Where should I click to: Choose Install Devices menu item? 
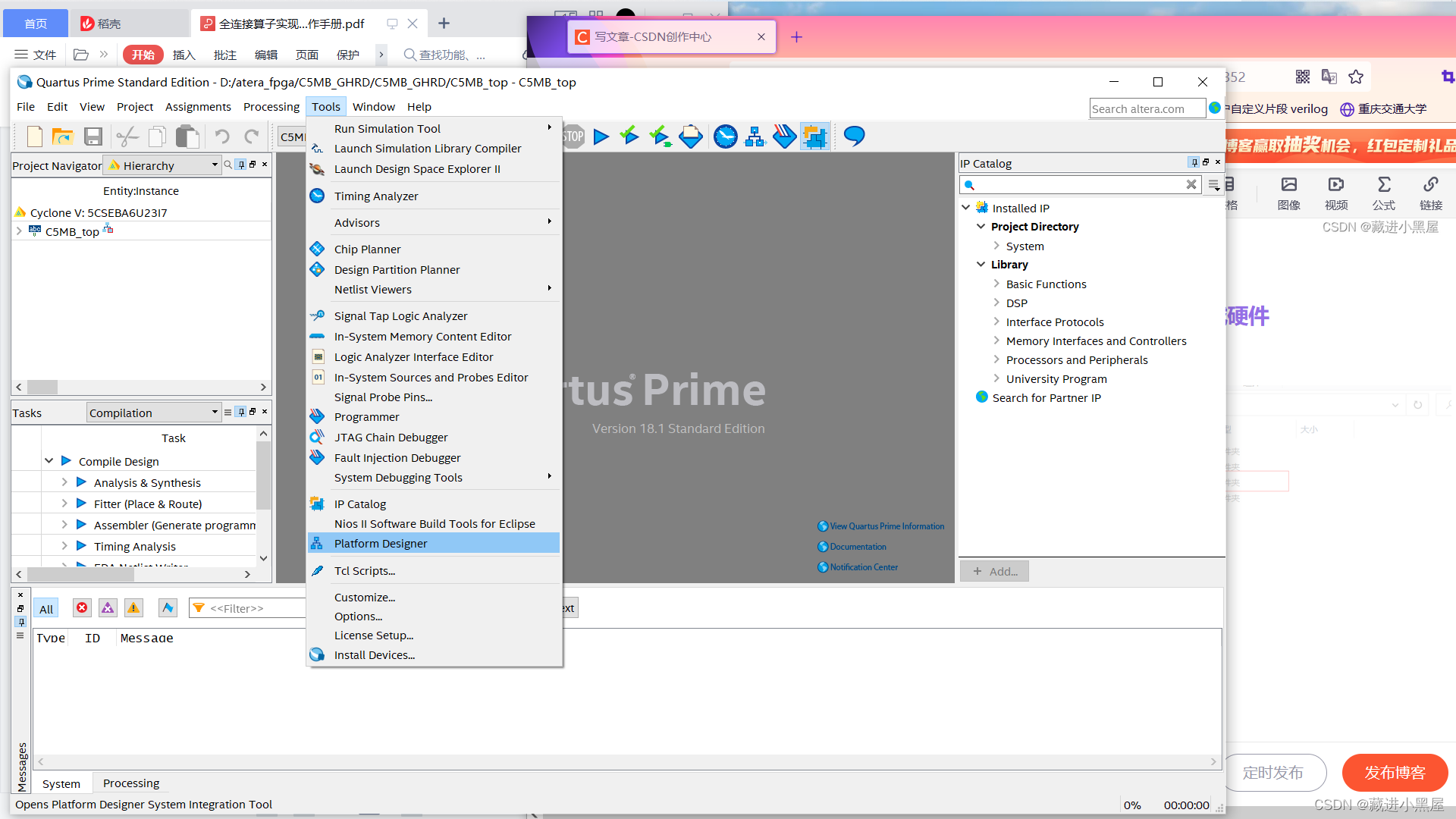tap(434, 654)
